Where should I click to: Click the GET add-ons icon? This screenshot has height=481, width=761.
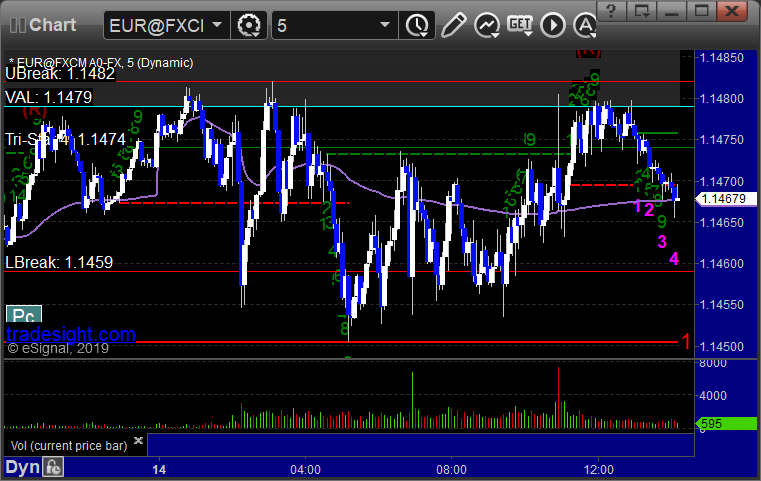tap(520, 25)
